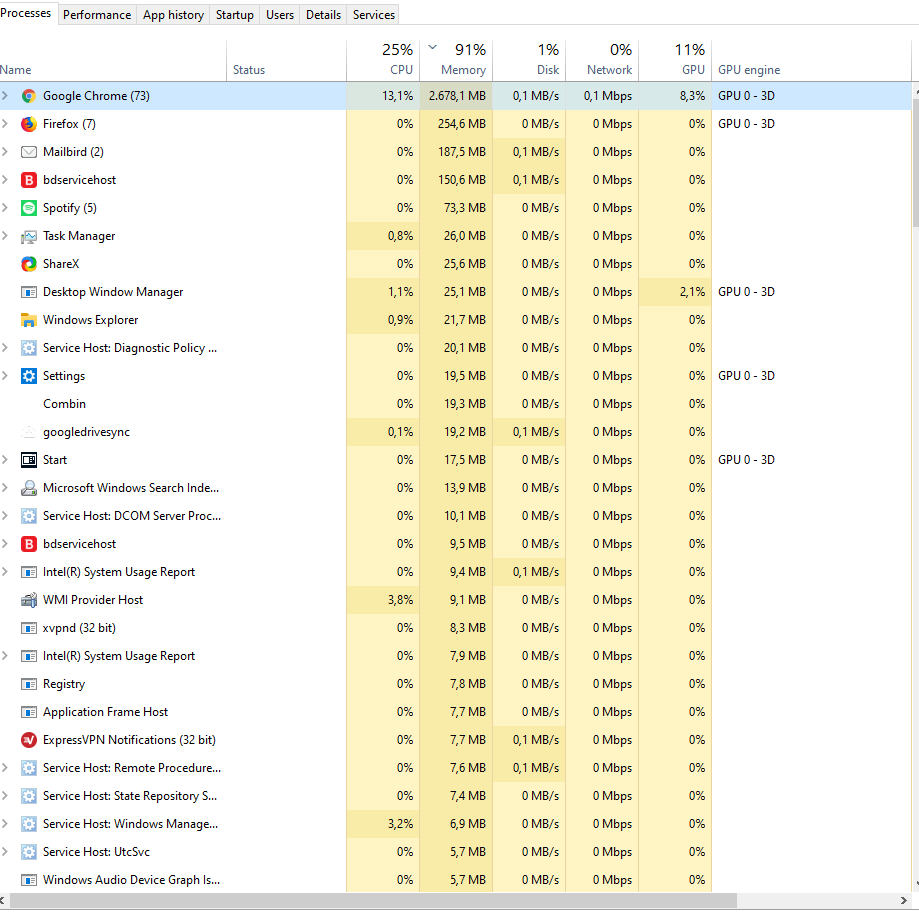Switch to the Startup tab
Image resolution: width=919 pixels, height=918 pixels.
[234, 15]
